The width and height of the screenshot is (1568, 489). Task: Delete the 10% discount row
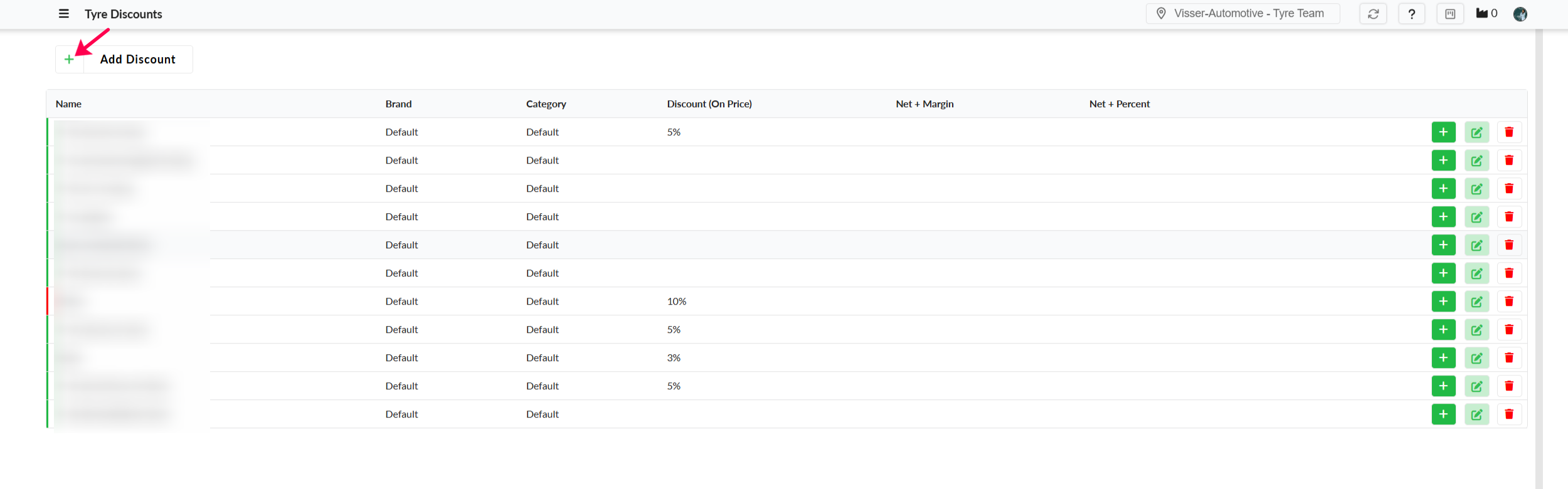pyautogui.click(x=1509, y=302)
